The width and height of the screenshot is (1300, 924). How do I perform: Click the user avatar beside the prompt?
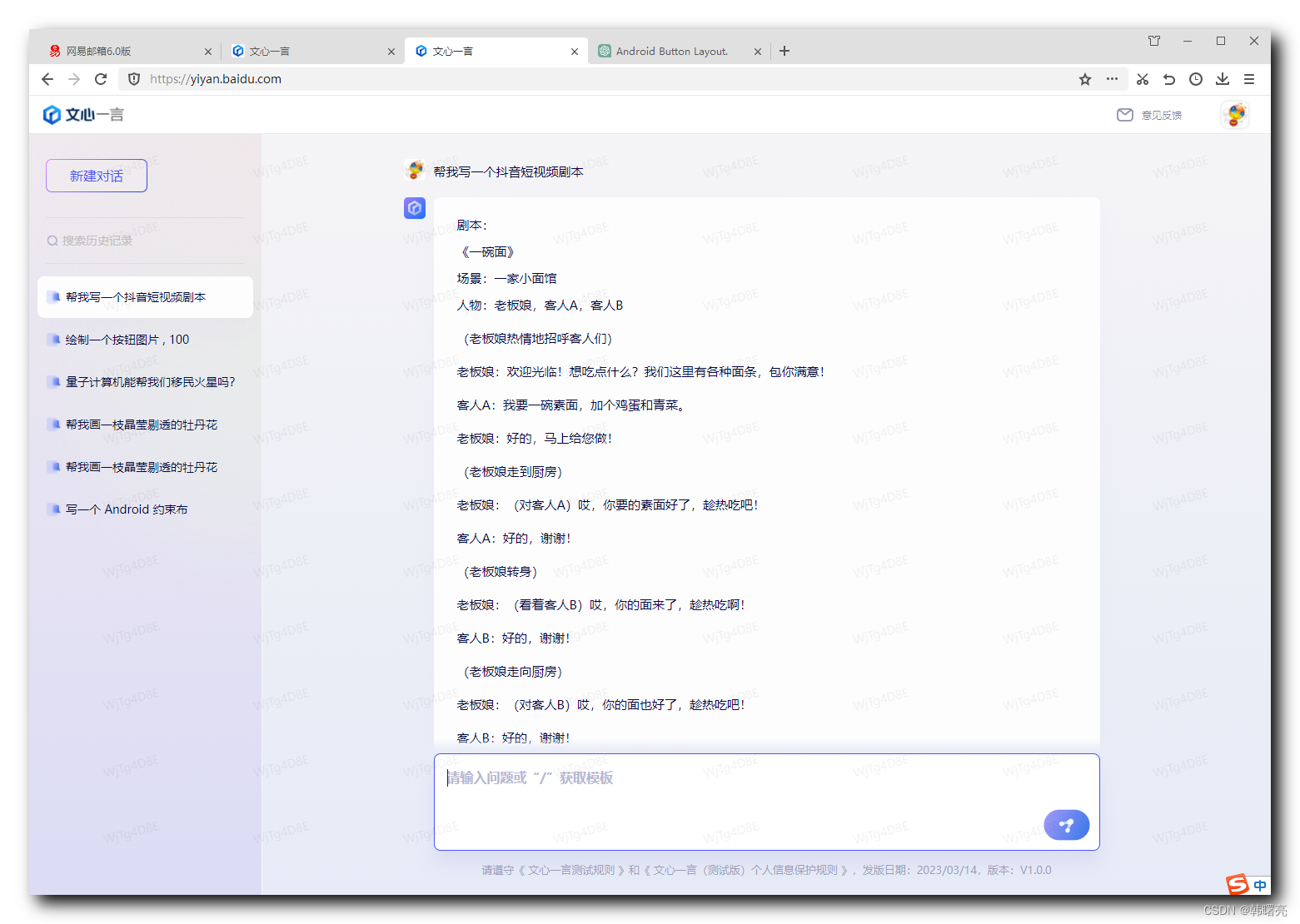click(x=415, y=171)
